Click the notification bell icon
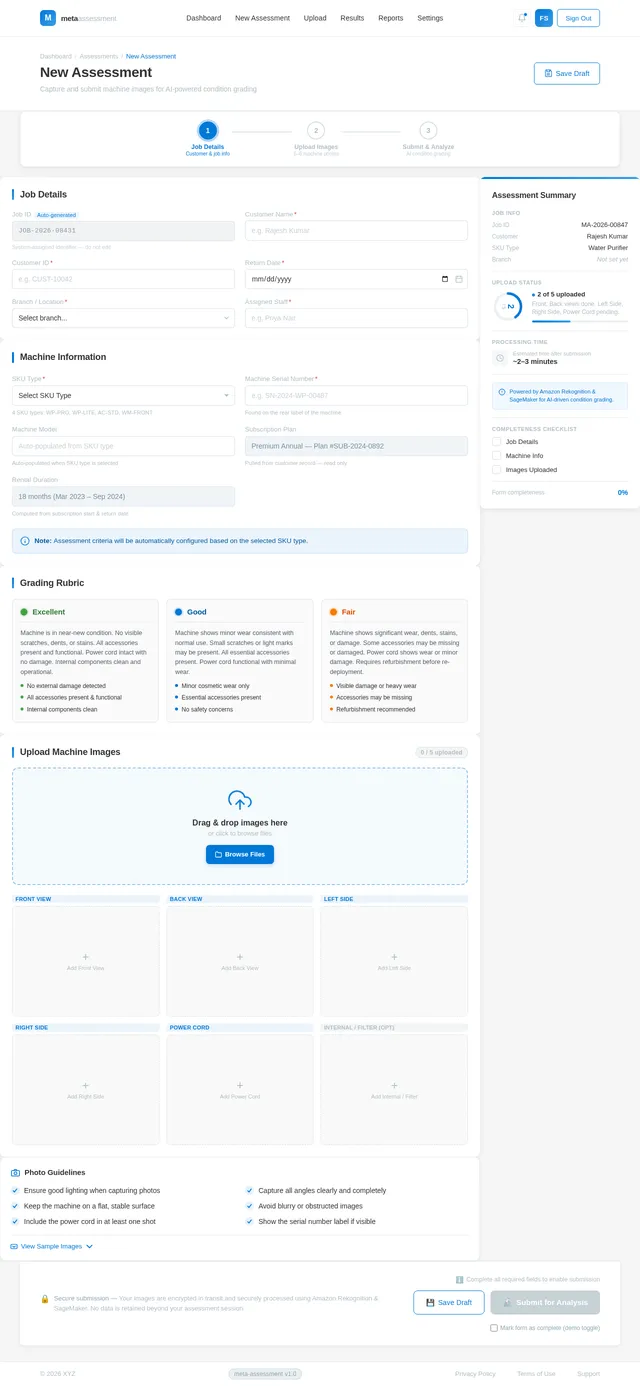 click(522, 18)
